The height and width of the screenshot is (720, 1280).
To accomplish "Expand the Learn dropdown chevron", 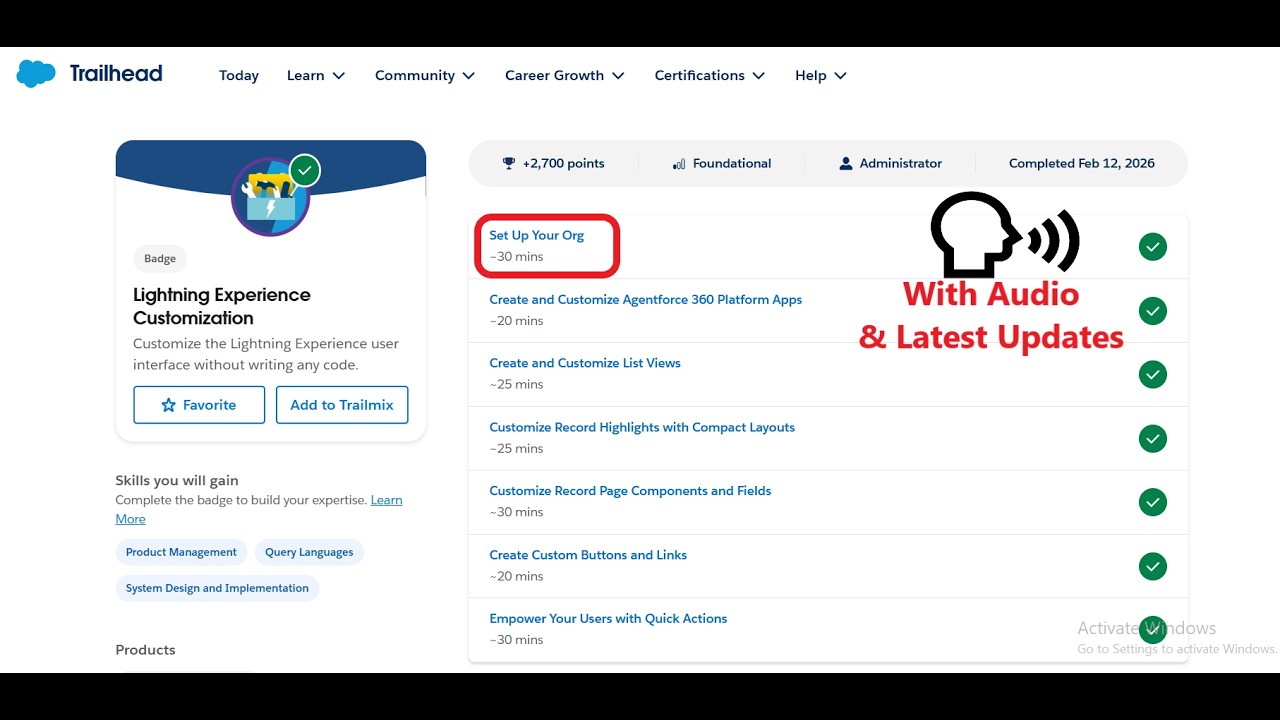I will point(338,76).
